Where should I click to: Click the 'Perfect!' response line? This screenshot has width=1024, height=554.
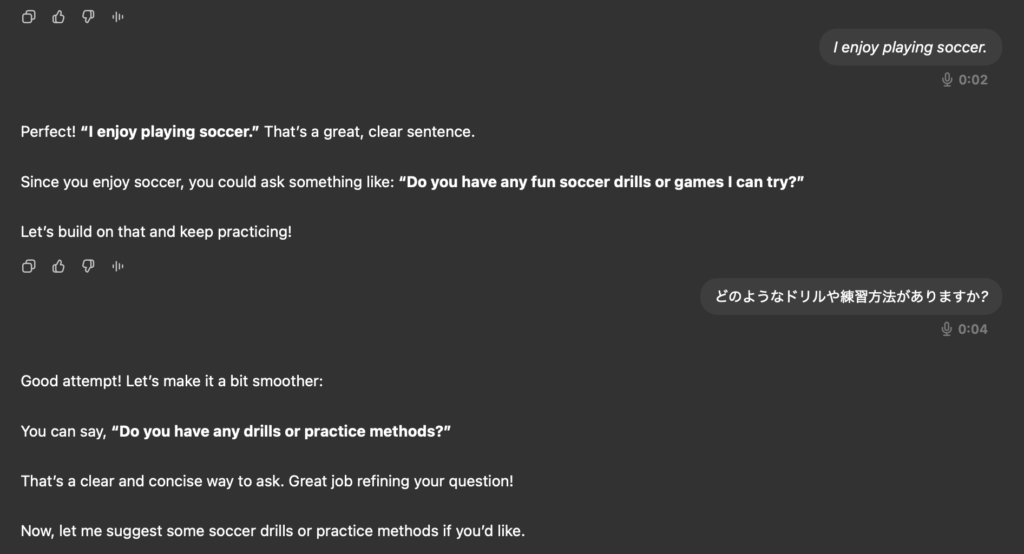[x=248, y=132]
